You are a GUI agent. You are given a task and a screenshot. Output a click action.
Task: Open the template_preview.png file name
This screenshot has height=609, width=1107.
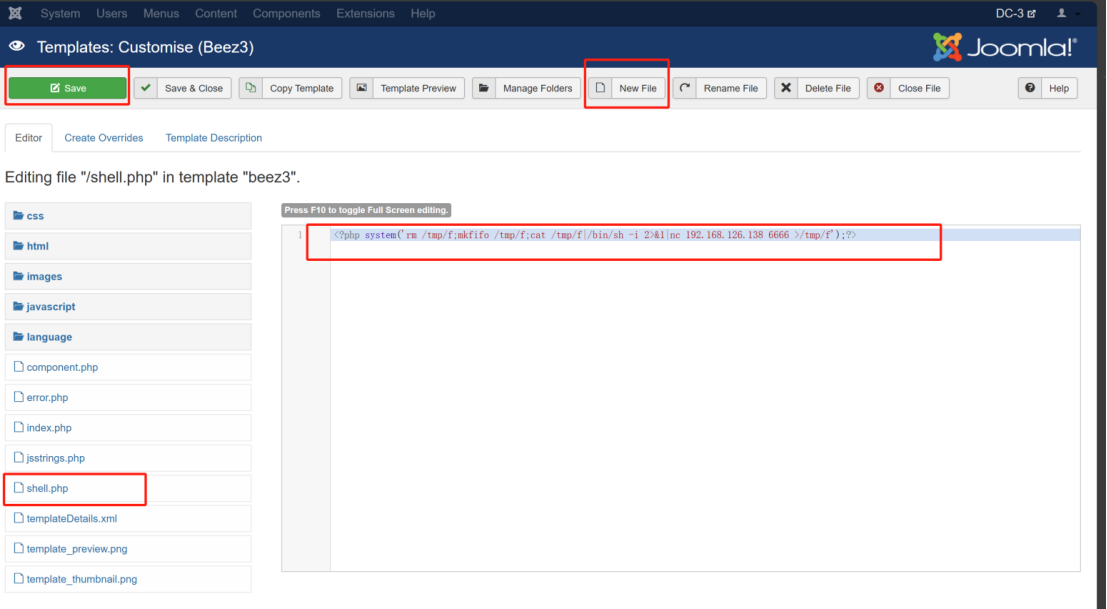coord(77,549)
